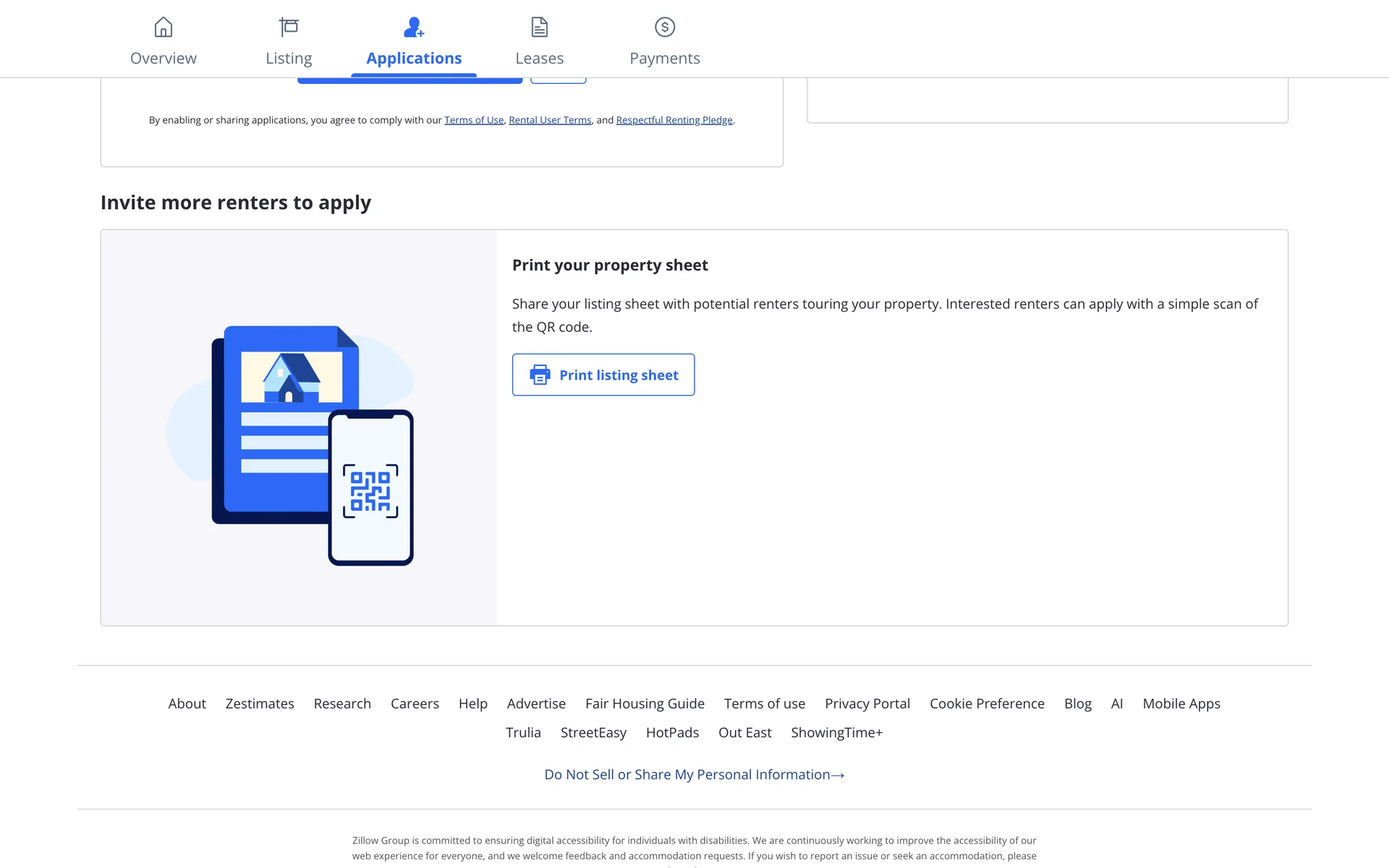This screenshot has height=868, width=1389.
Task: Click the Applications person-plus icon
Action: point(413,27)
